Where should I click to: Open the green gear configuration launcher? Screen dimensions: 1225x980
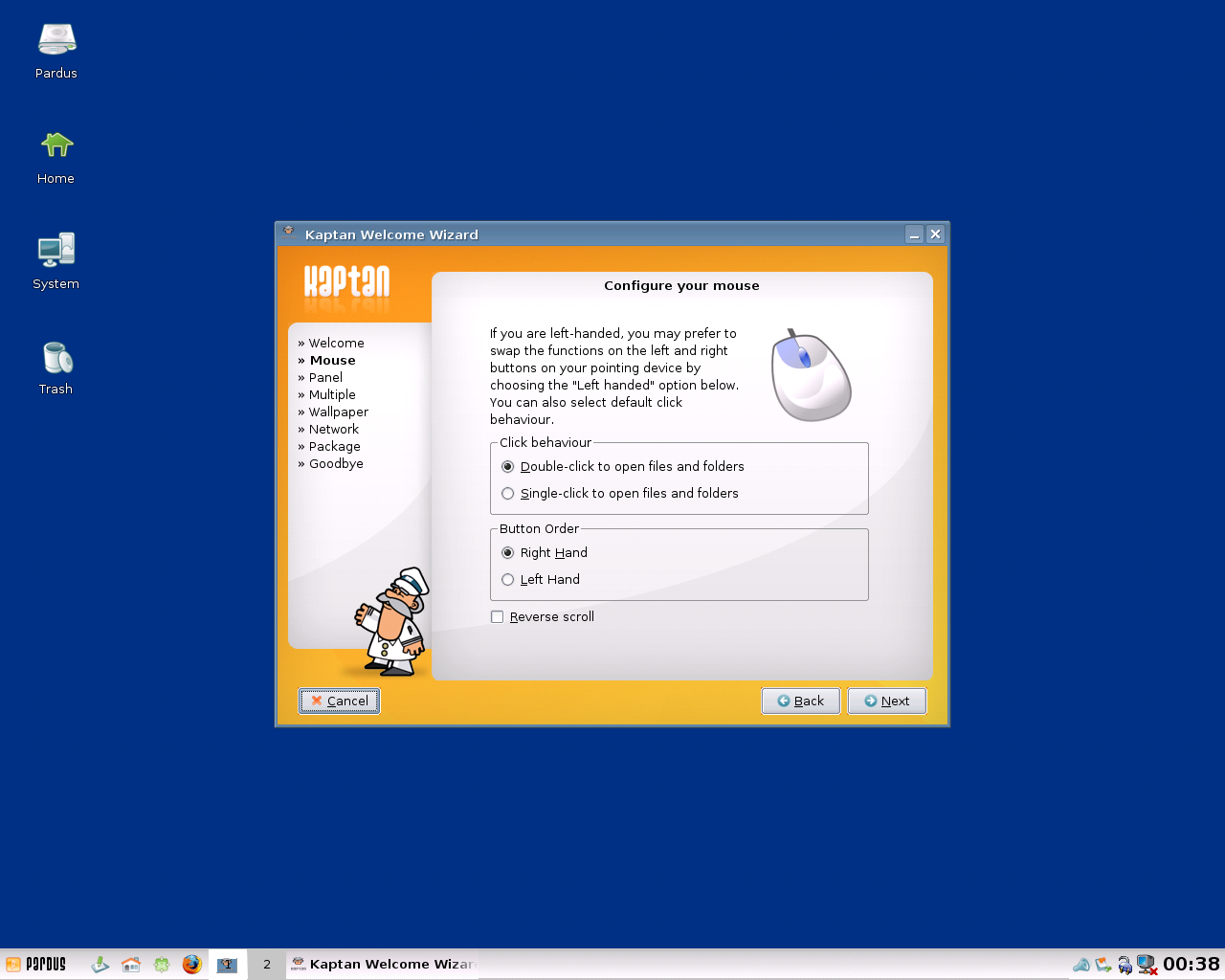pos(162,964)
